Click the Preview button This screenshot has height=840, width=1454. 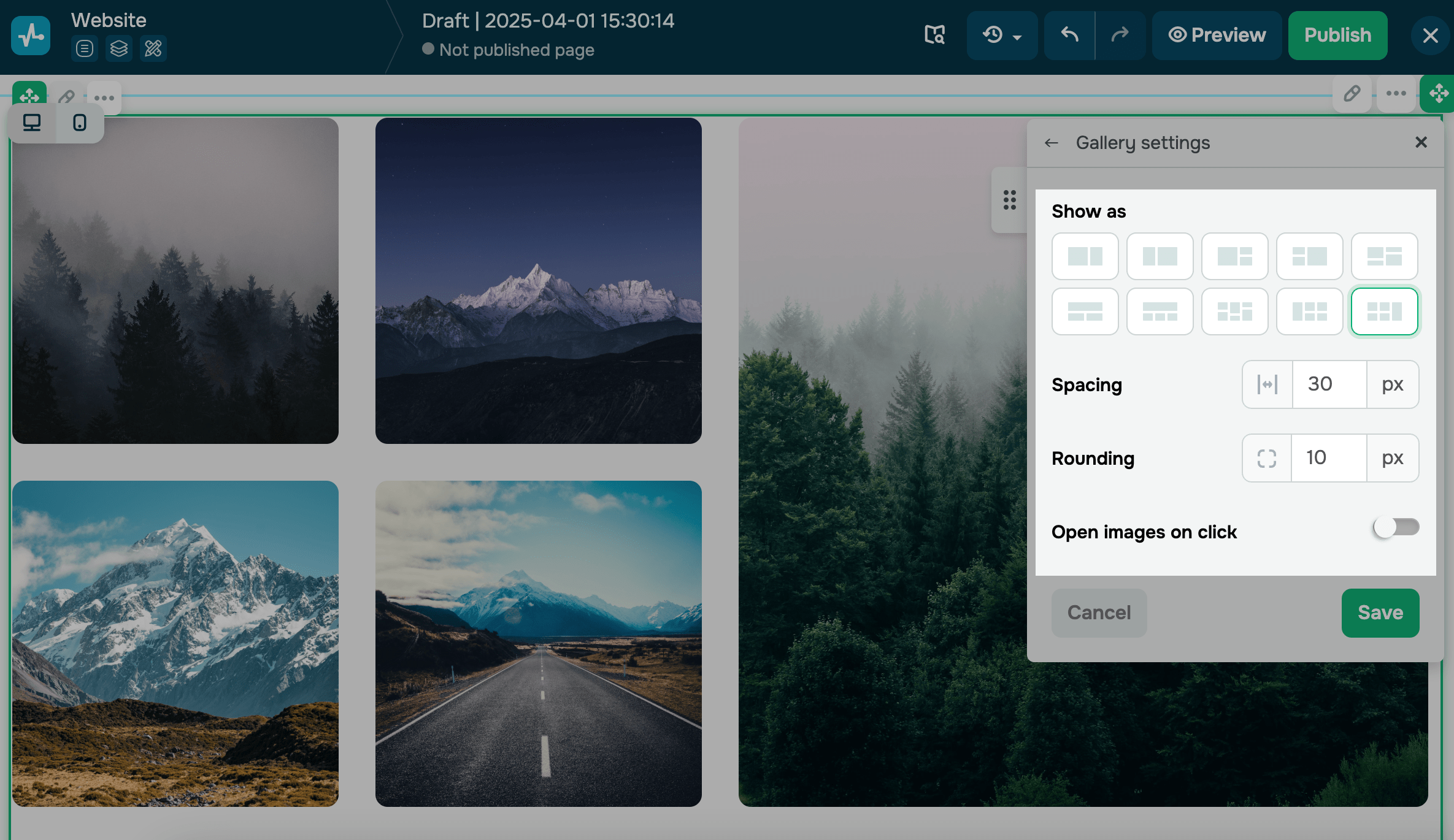coord(1217,35)
